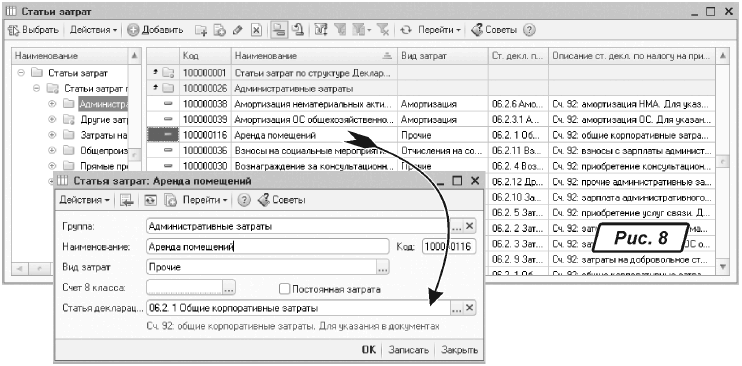This screenshot has width=742, height=366.
Task: Open selection for Счет 8 класса ellipsis
Action: [x=229, y=287]
